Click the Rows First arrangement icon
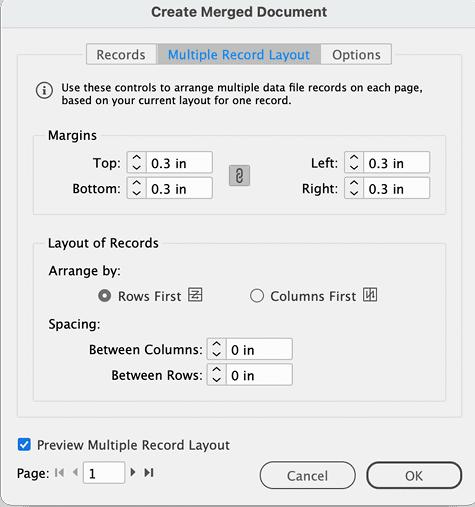Viewport: 475px width, 507px height. pyautogui.click(x=195, y=295)
